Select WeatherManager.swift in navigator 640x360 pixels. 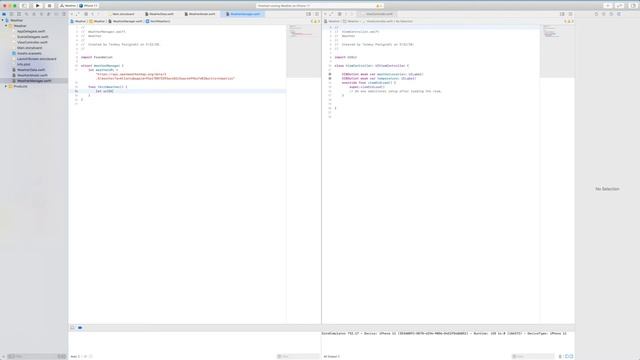[34, 81]
